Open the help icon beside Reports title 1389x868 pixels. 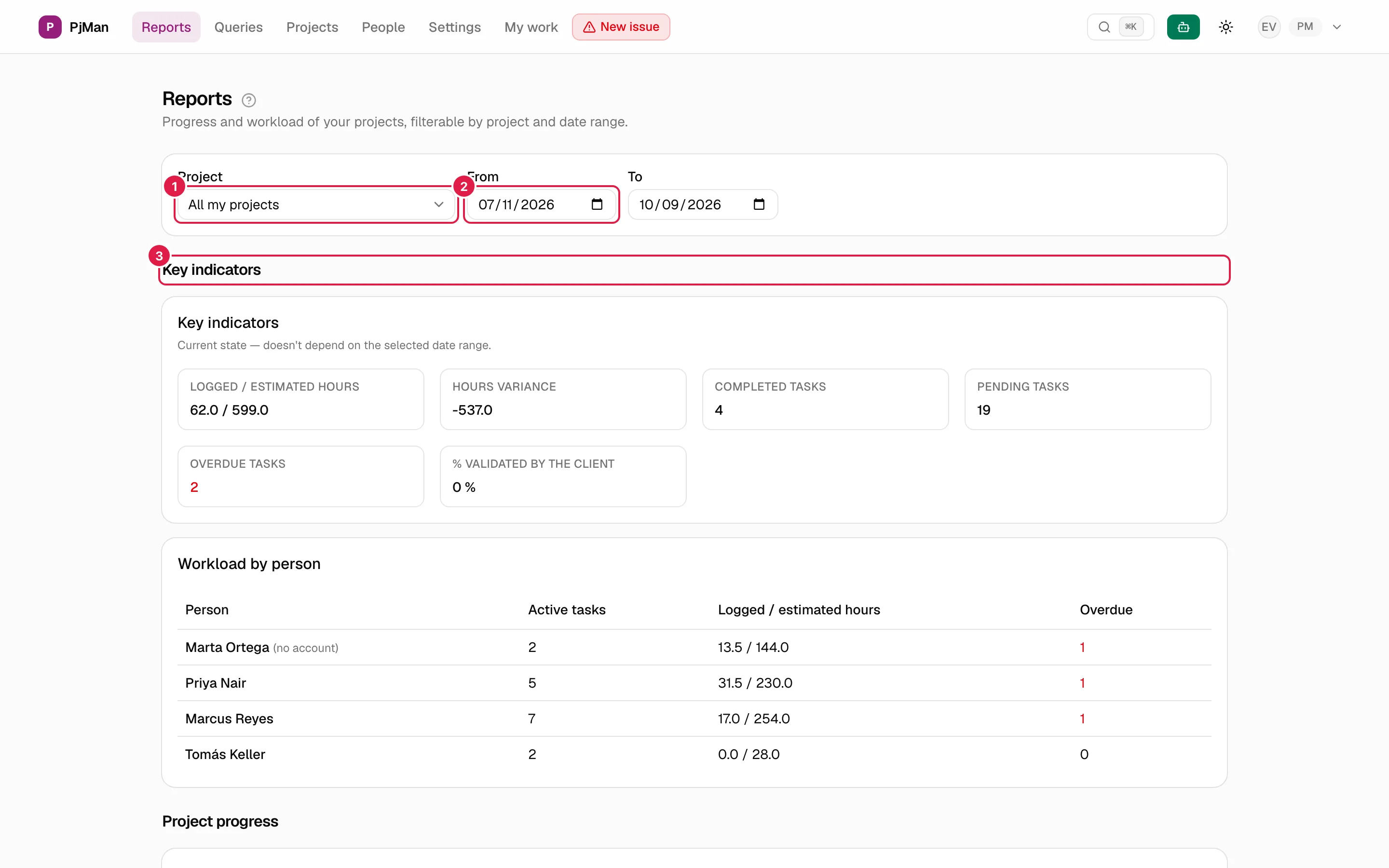click(x=248, y=100)
